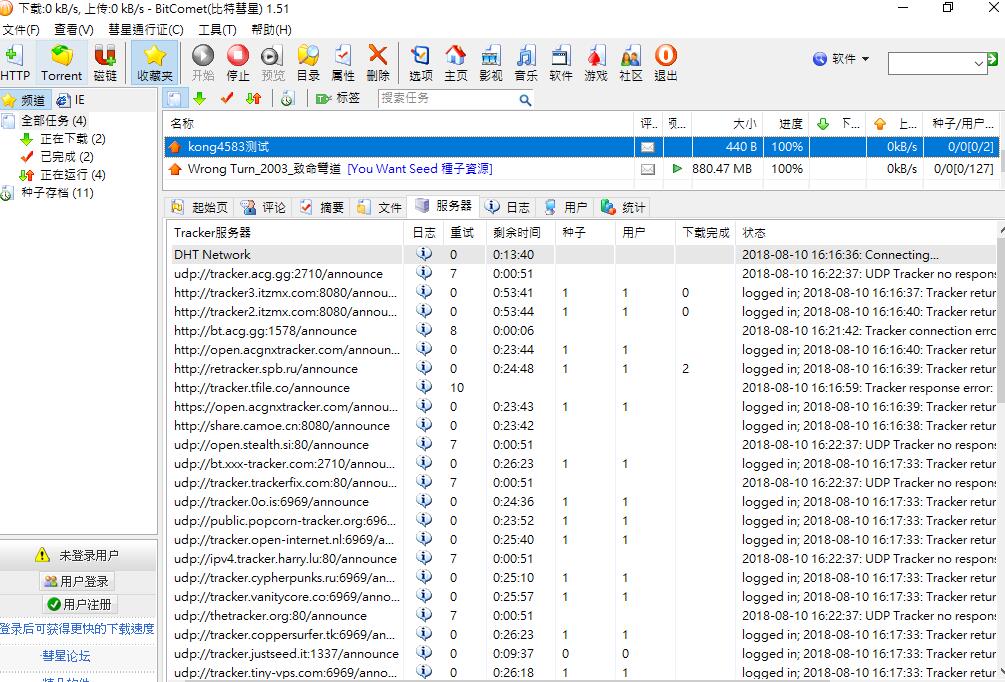This screenshot has width=1005, height=682.
Task: Click the green play icon in Wrong Turn row
Action: 677,169
